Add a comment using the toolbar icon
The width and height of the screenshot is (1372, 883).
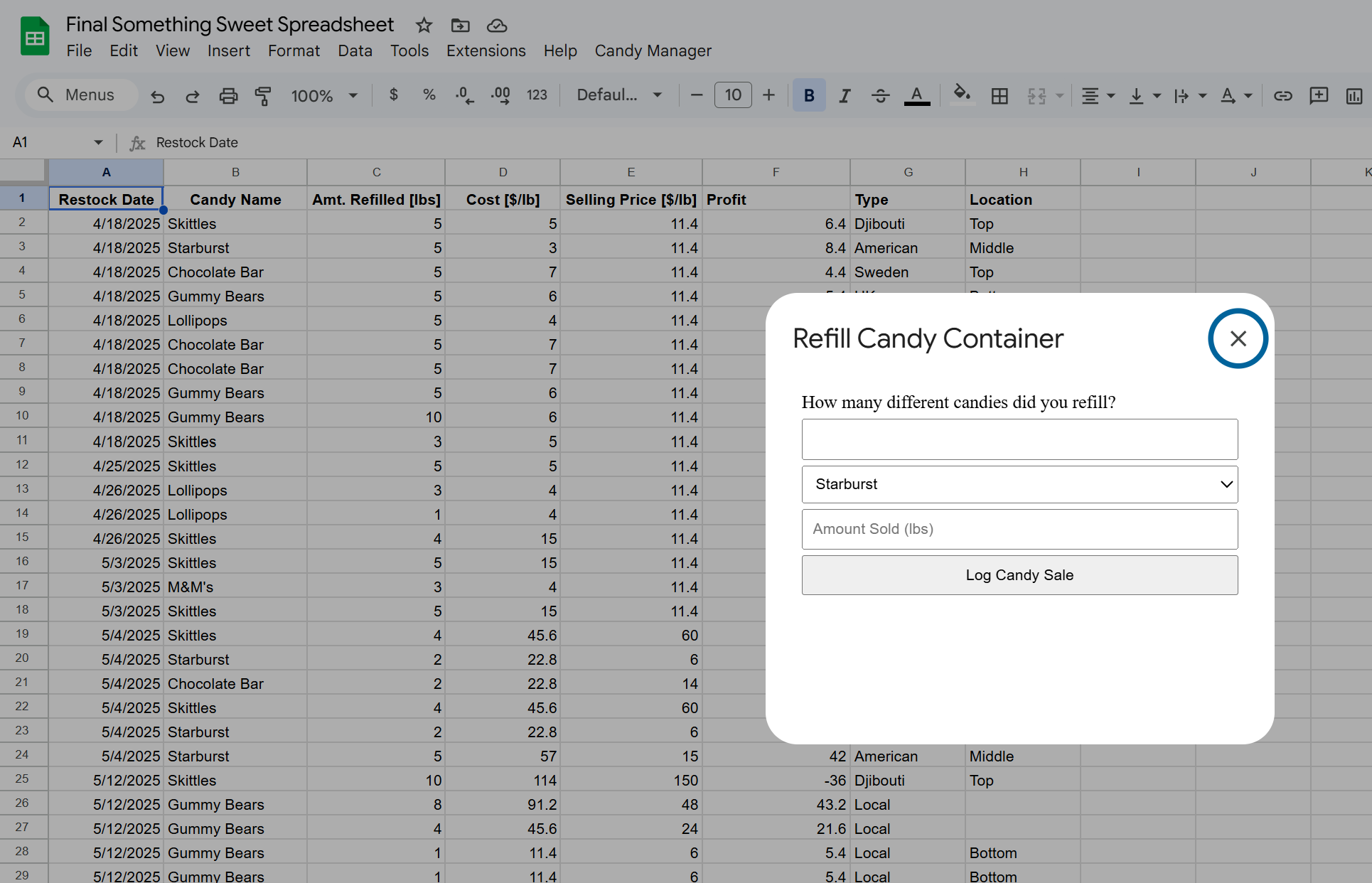click(x=1319, y=95)
